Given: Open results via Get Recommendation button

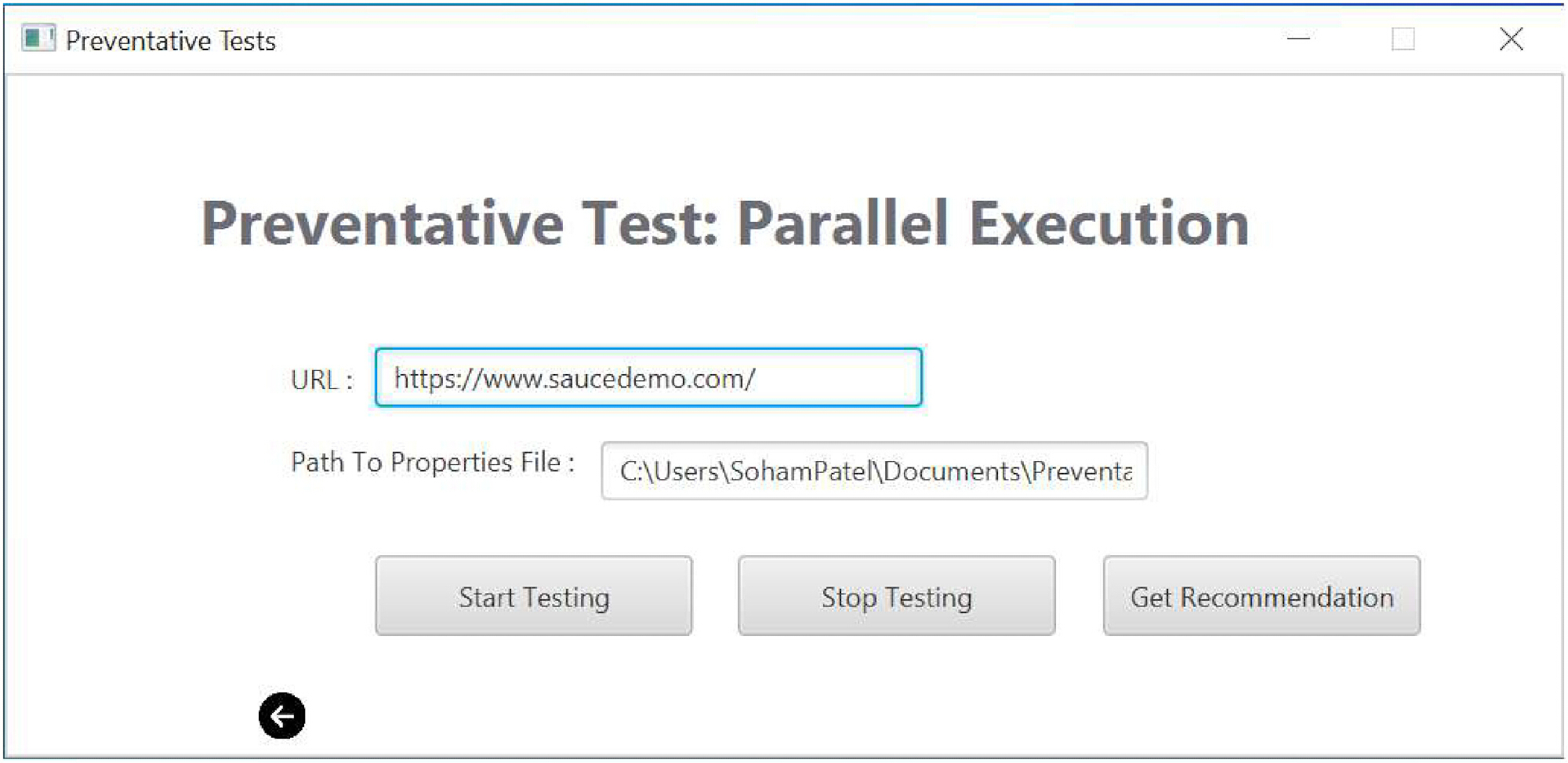Looking at the screenshot, I should pyautogui.click(x=1262, y=596).
